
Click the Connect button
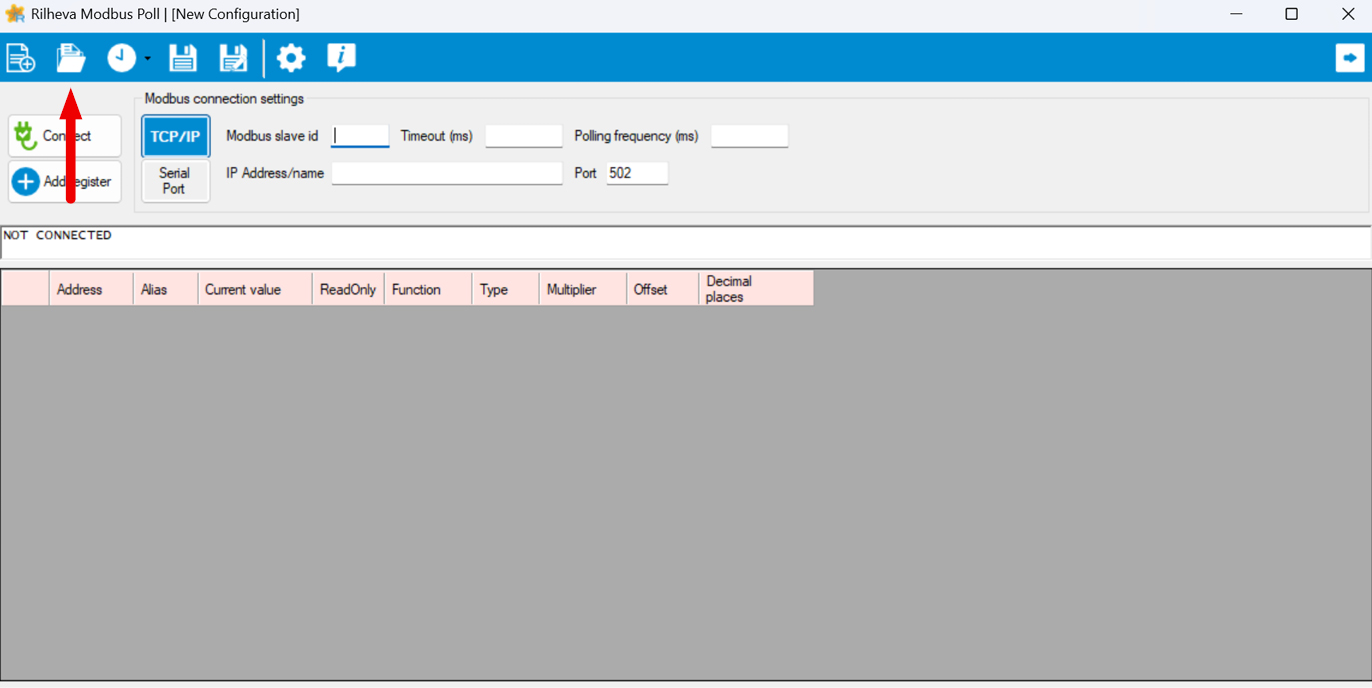pos(65,136)
